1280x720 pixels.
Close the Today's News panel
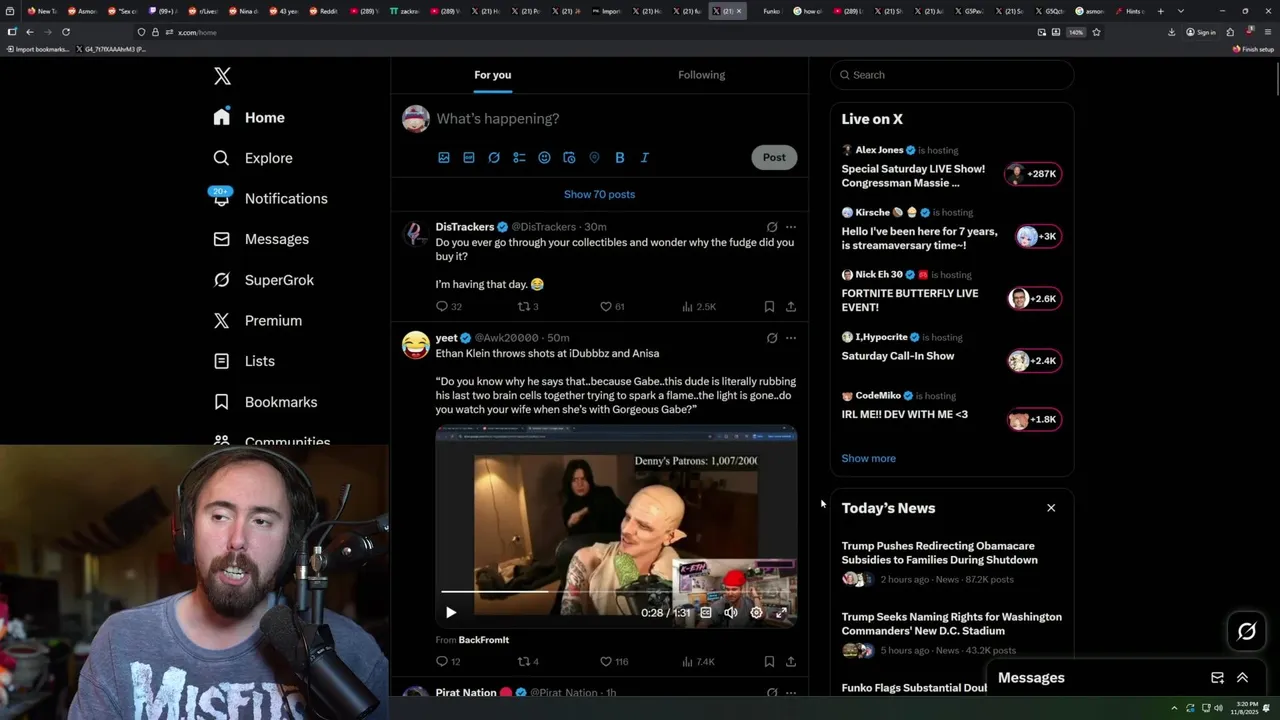(1051, 508)
